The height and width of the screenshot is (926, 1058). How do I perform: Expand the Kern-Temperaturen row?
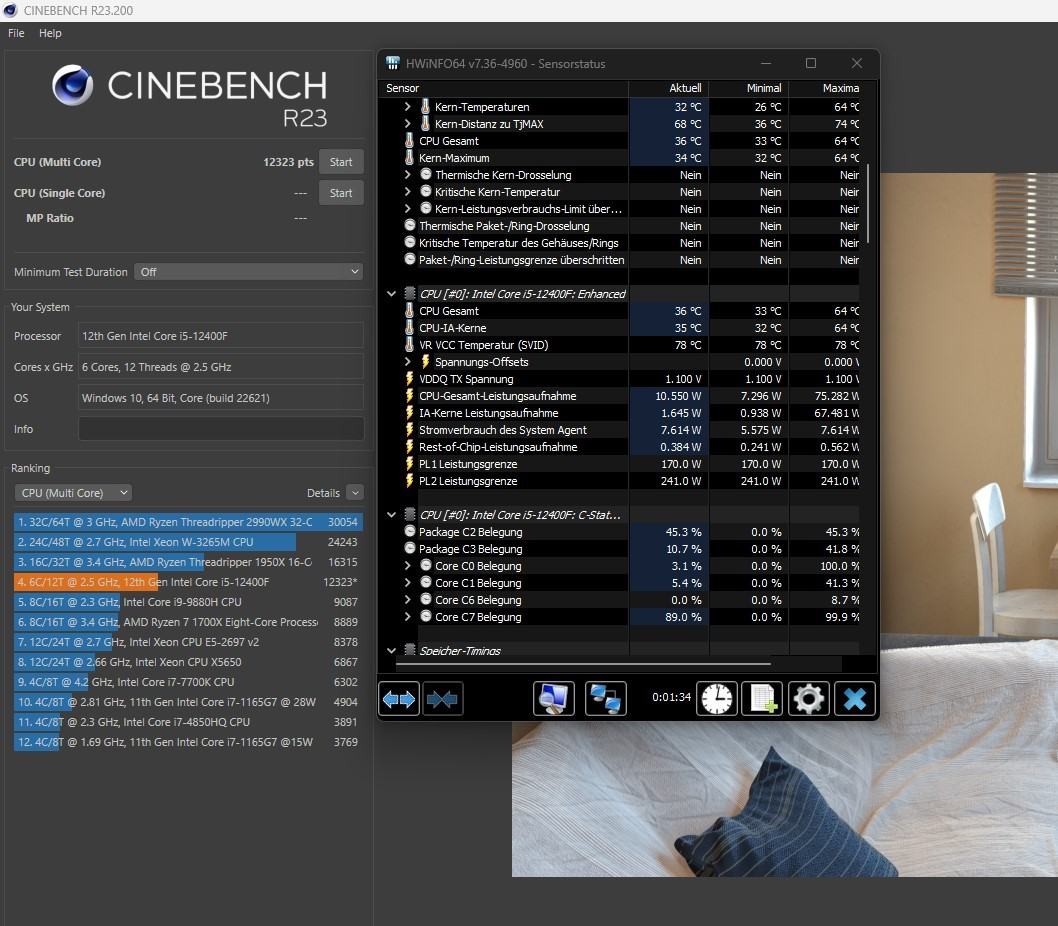(x=408, y=107)
